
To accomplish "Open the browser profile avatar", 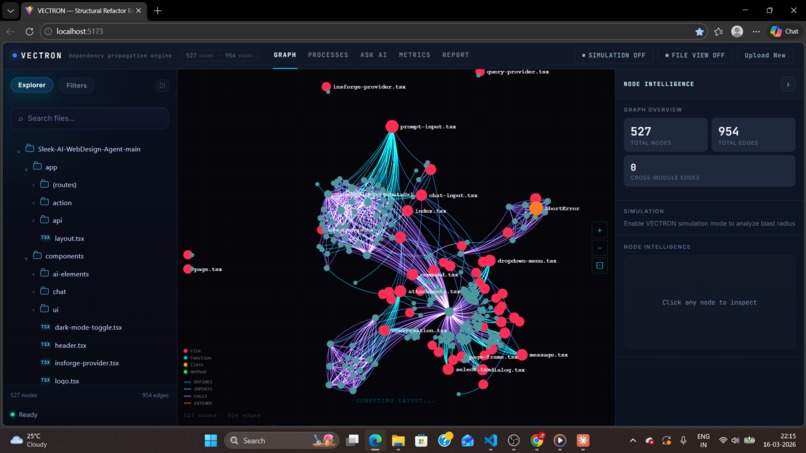I will (737, 31).
